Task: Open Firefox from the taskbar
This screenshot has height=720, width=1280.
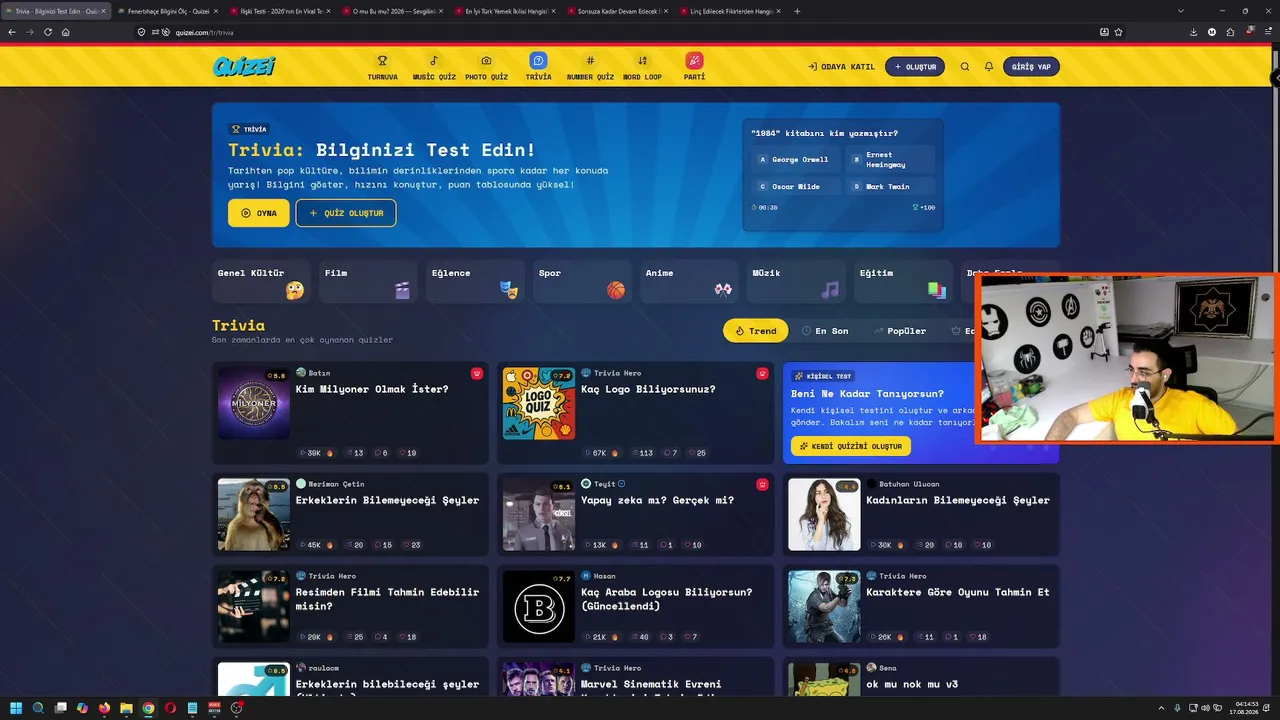Action: coord(104,708)
